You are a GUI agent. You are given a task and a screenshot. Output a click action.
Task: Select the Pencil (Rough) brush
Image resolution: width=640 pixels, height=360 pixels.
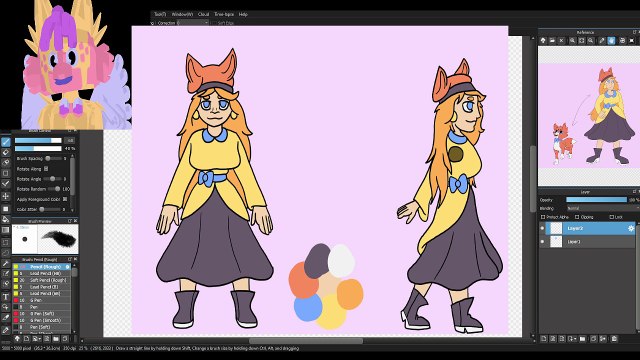[x=41, y=267]
